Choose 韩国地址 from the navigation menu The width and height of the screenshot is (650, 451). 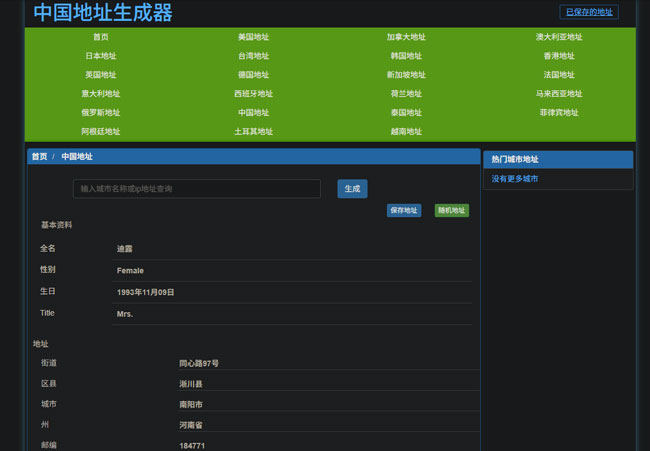pos(406,56)
